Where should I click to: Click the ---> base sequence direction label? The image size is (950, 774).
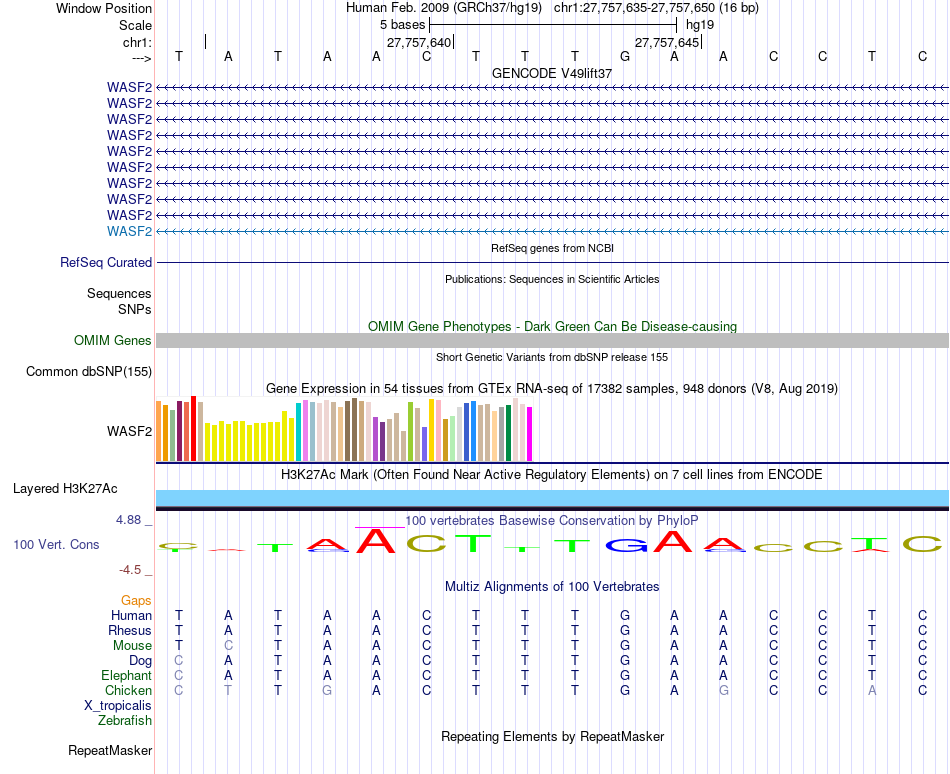coord(141,58)
